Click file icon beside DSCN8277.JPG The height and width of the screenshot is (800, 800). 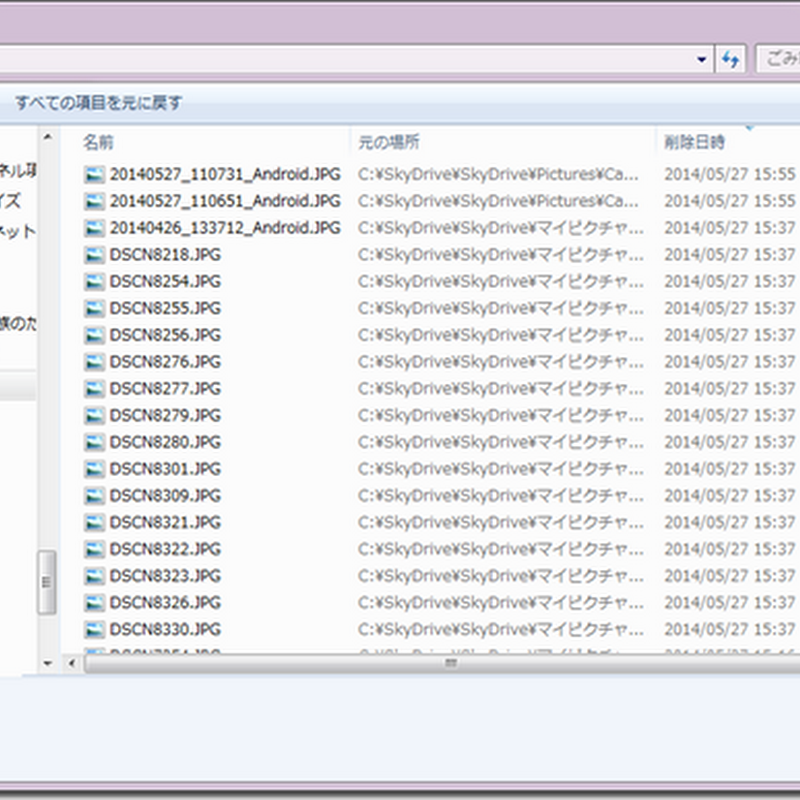pyautogui.click(x=94, y=389)
